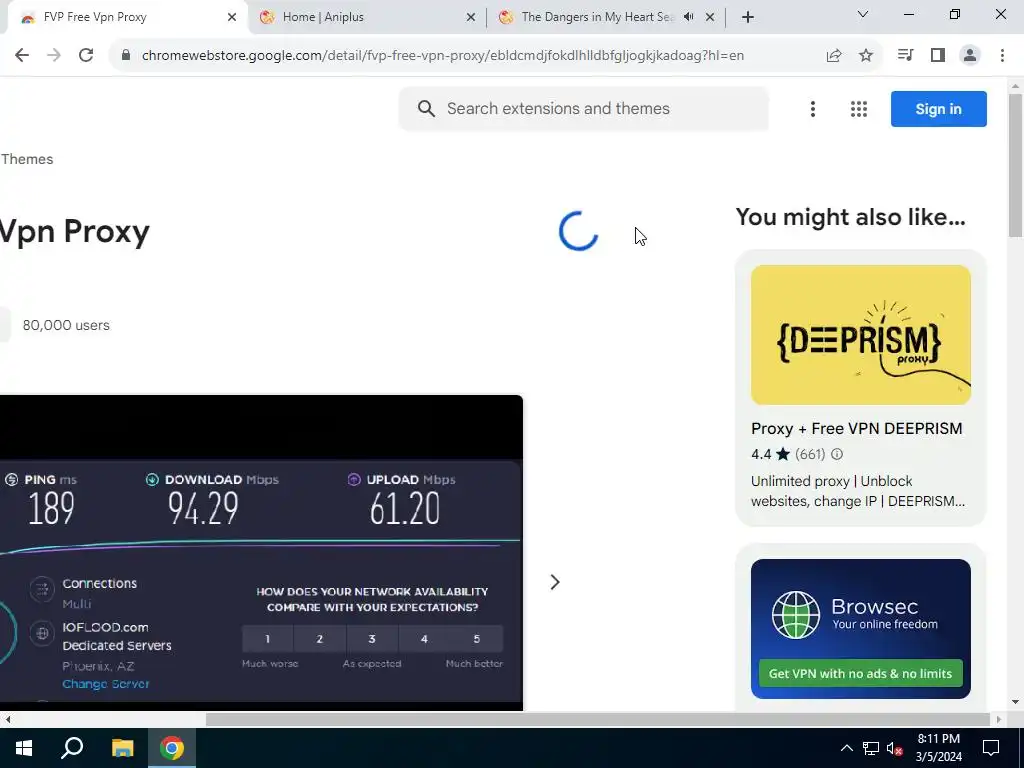Click DEEPRISM rating info icon

coord(837,454)
